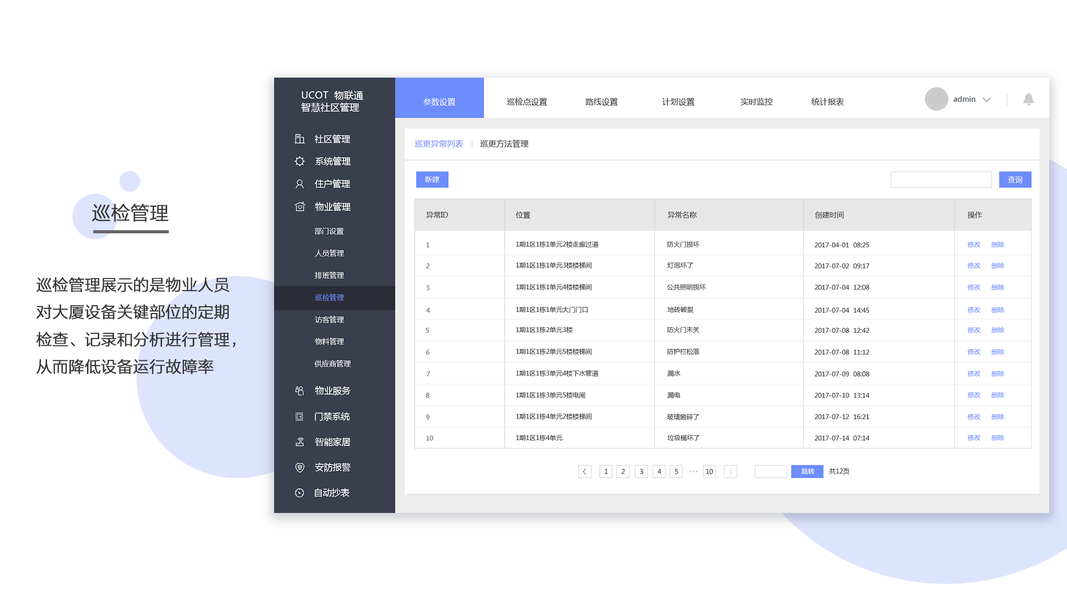The image size is (1067, 600).
Task: Click 修改 for 防火门损坏 row
Action: (x=974, y=245)
